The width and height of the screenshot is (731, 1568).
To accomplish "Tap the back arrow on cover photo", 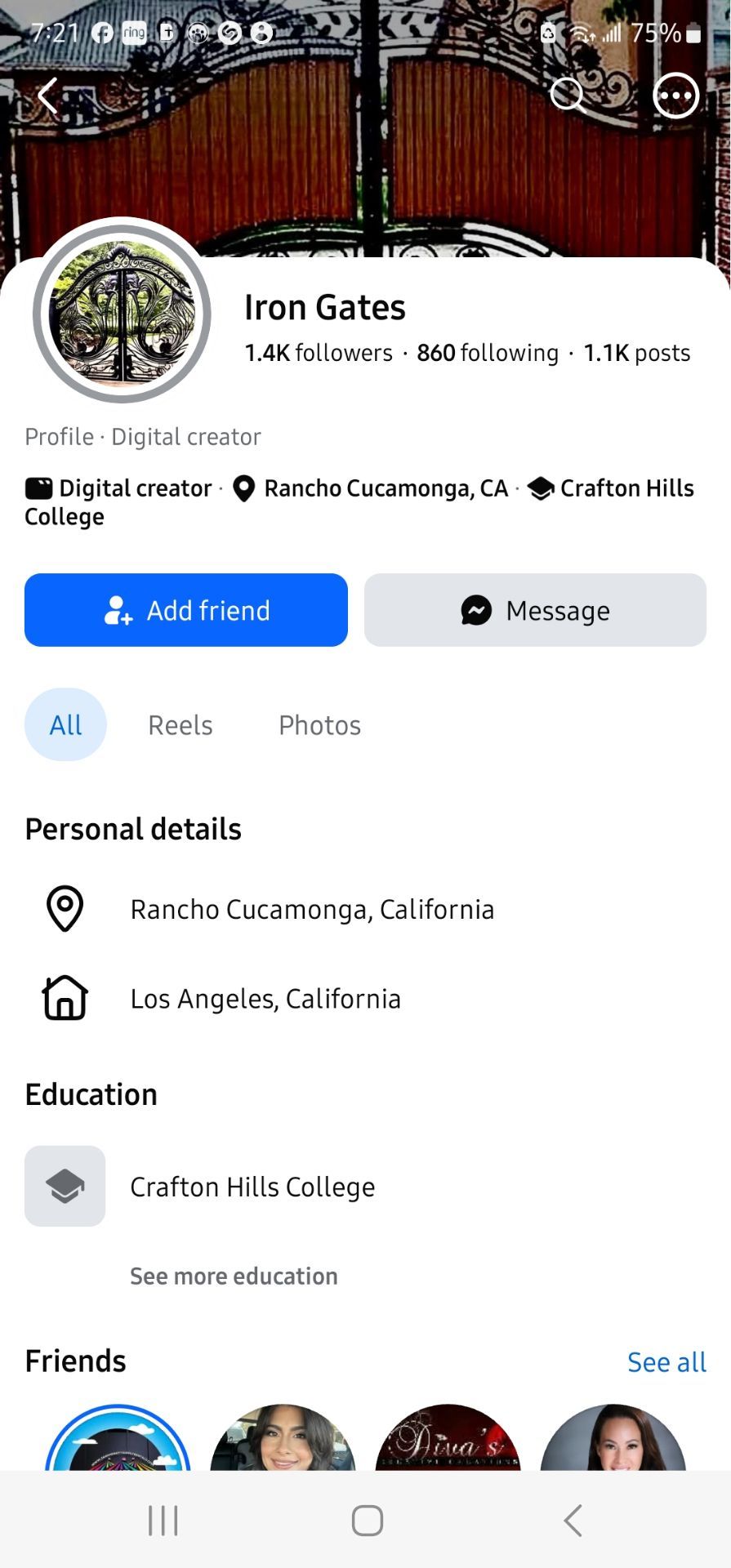I will point(49,96).
